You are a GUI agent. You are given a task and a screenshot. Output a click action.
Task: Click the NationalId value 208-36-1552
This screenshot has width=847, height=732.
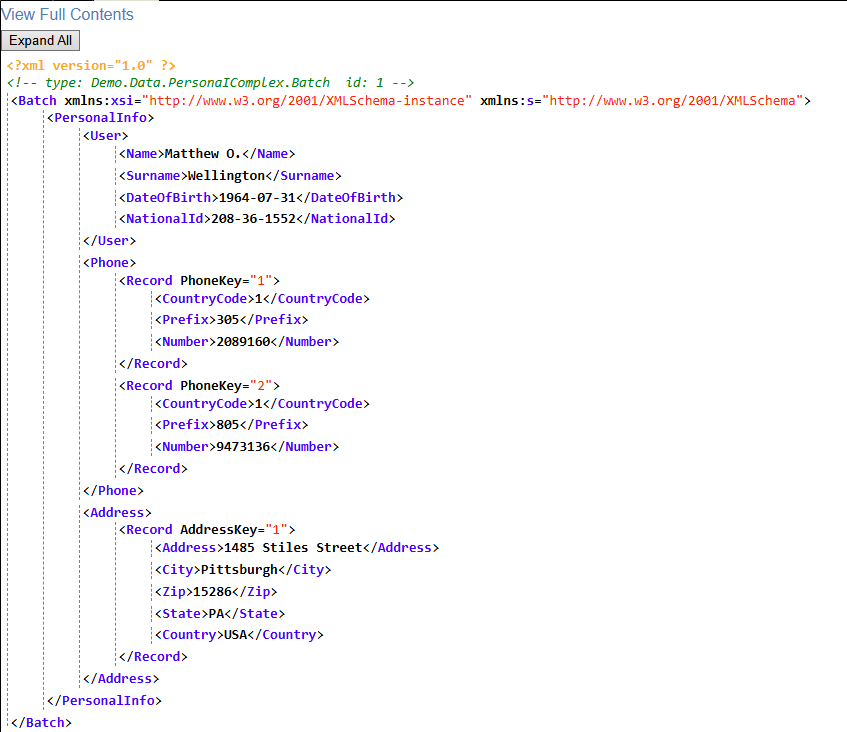pyautogui.click(x=251, y=219)
